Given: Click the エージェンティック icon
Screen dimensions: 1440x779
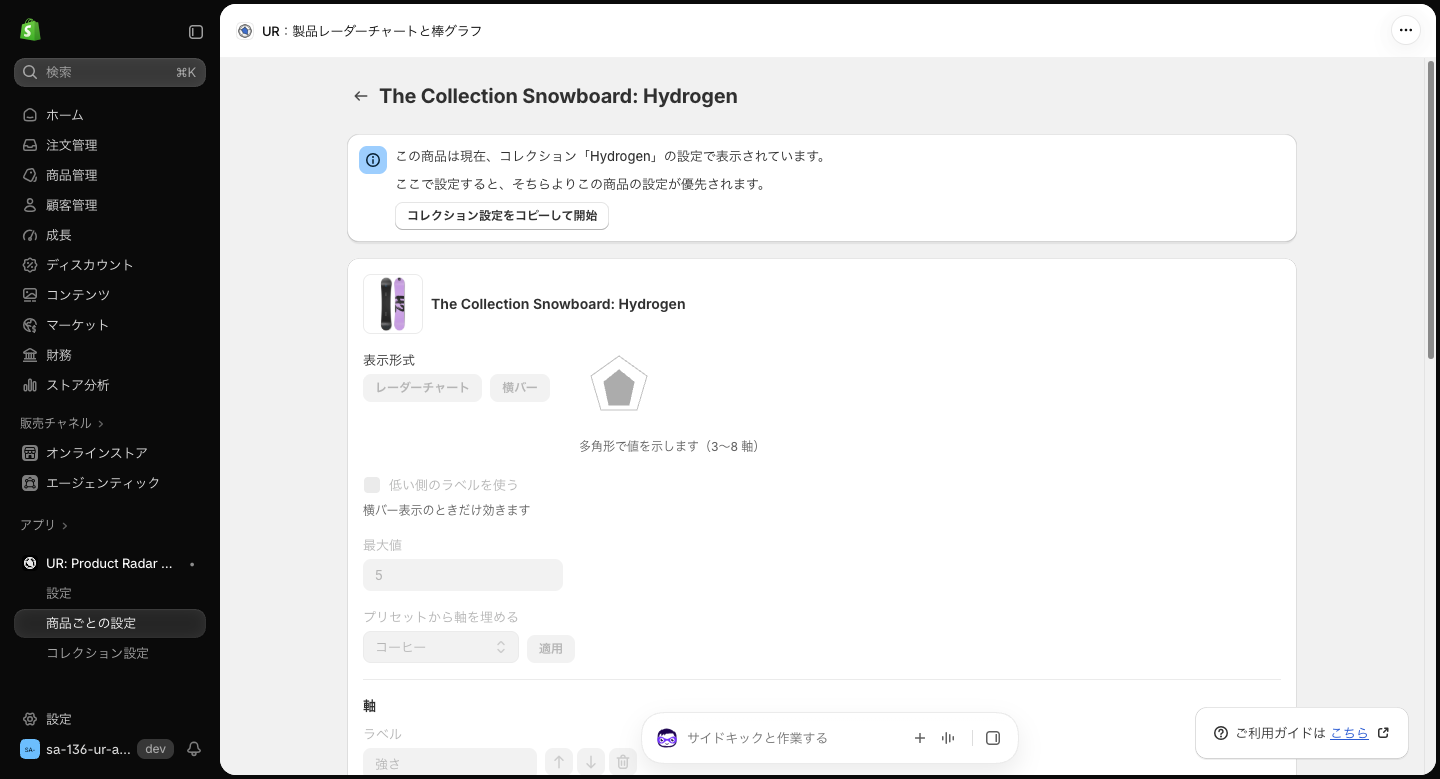Looking at the screenshot, I should point(30,483).
